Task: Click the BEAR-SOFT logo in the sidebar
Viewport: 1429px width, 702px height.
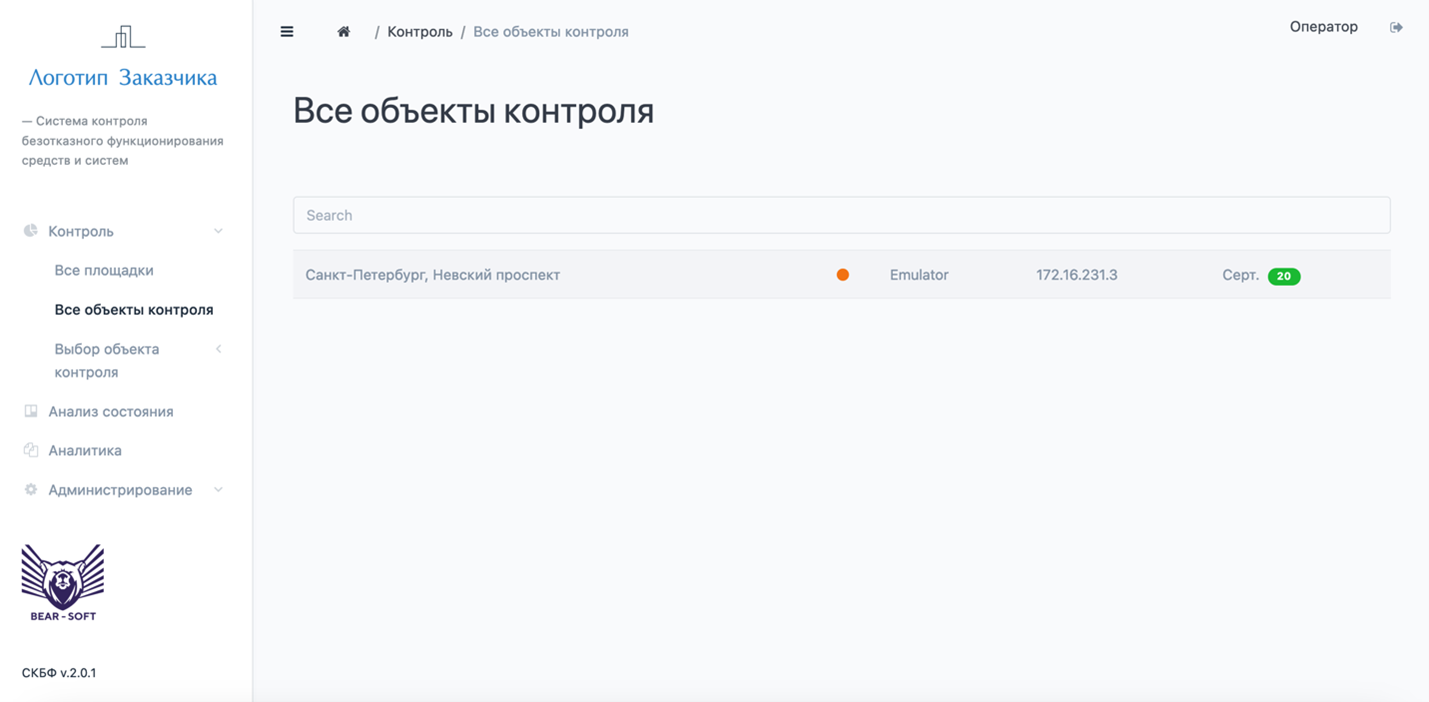Action: [x=62, y=580]
